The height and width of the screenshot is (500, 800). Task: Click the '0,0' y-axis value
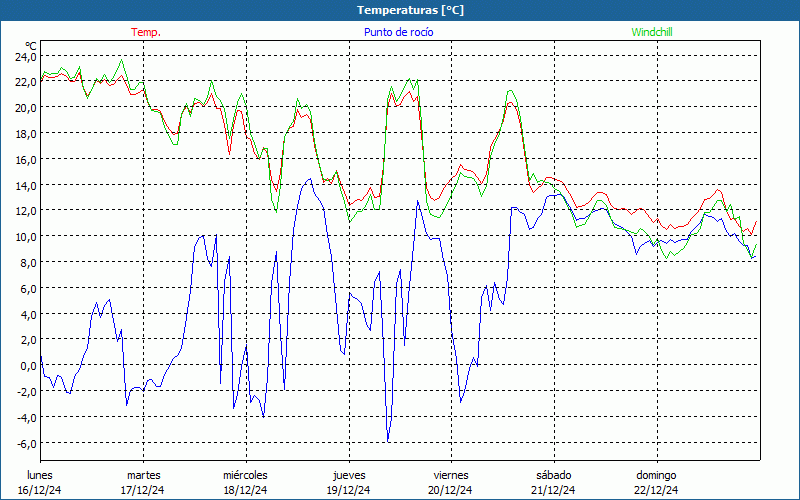click(28, 366)
